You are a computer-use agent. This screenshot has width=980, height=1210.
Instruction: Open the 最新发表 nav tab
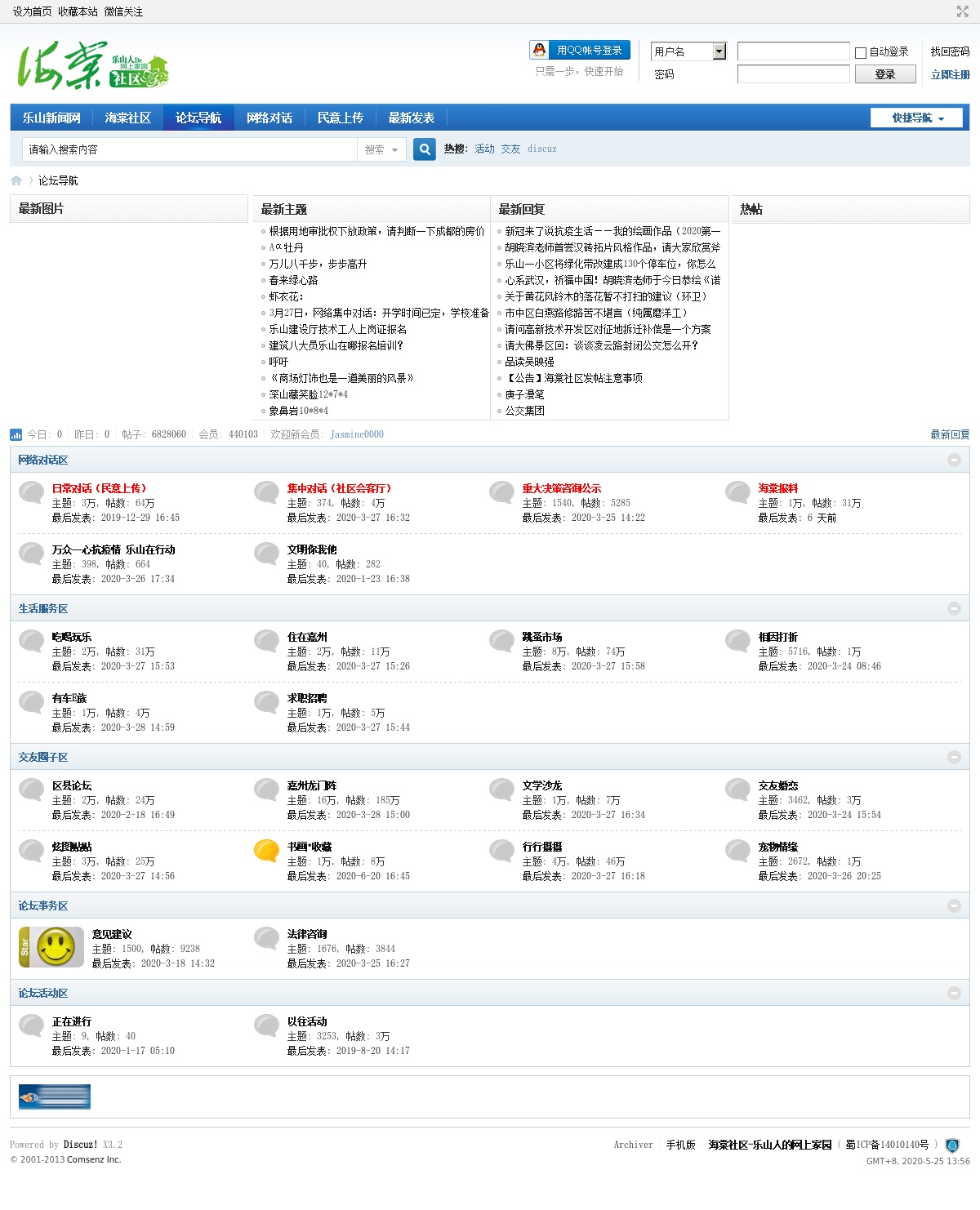pos(412,118)
